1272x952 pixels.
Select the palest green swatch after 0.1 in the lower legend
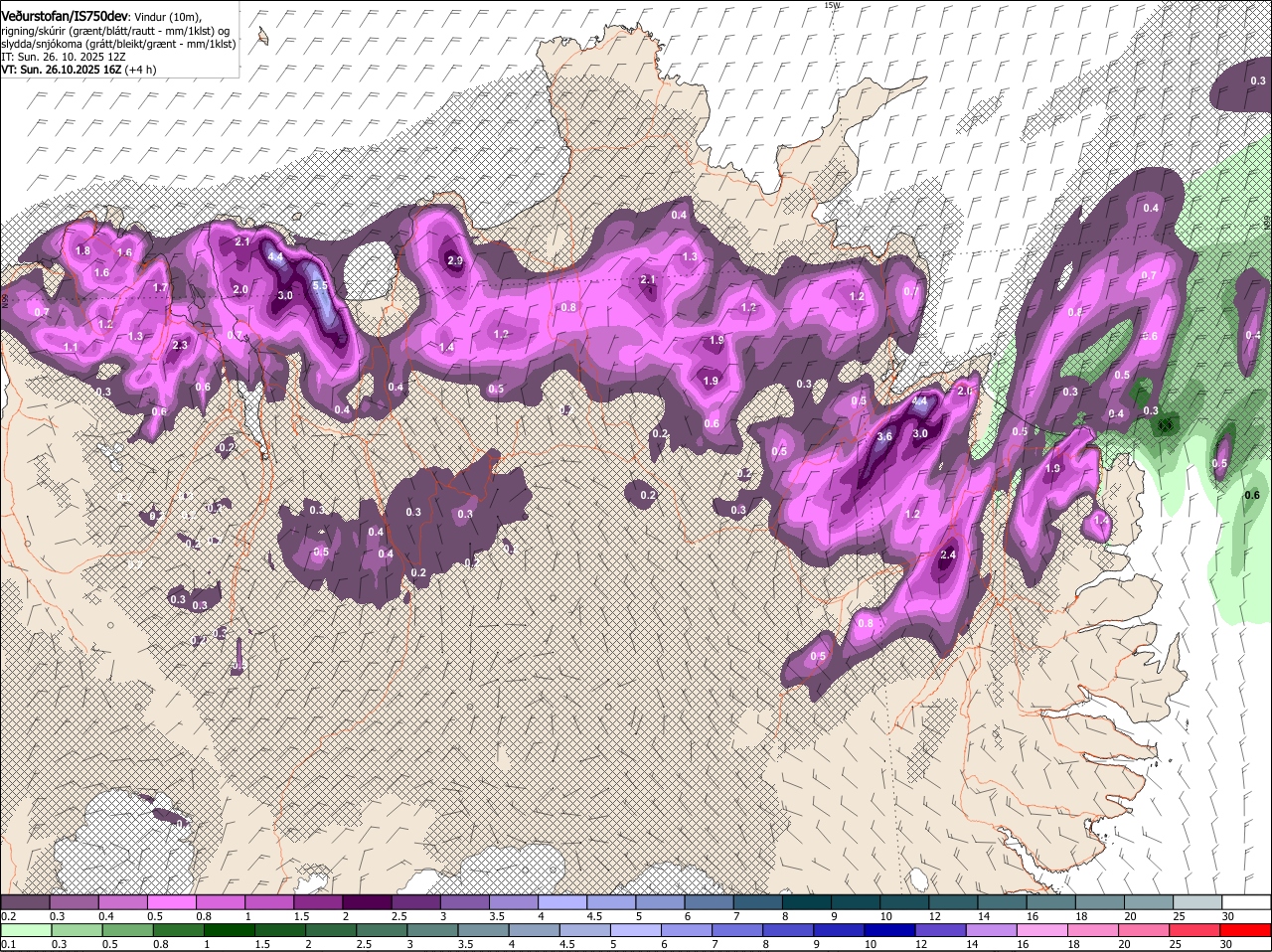click(24, 930)
